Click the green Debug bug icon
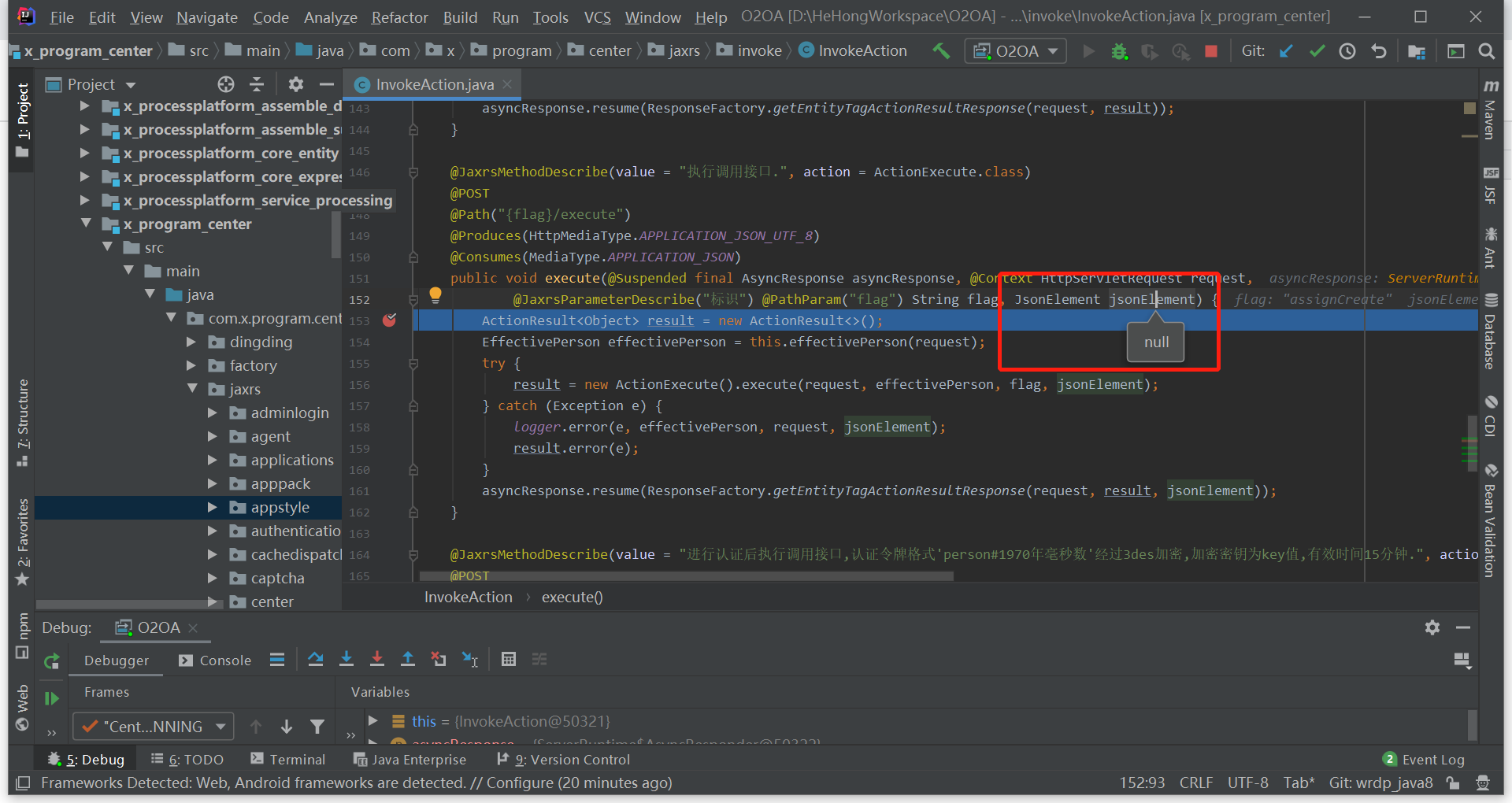 [1119, 52]
